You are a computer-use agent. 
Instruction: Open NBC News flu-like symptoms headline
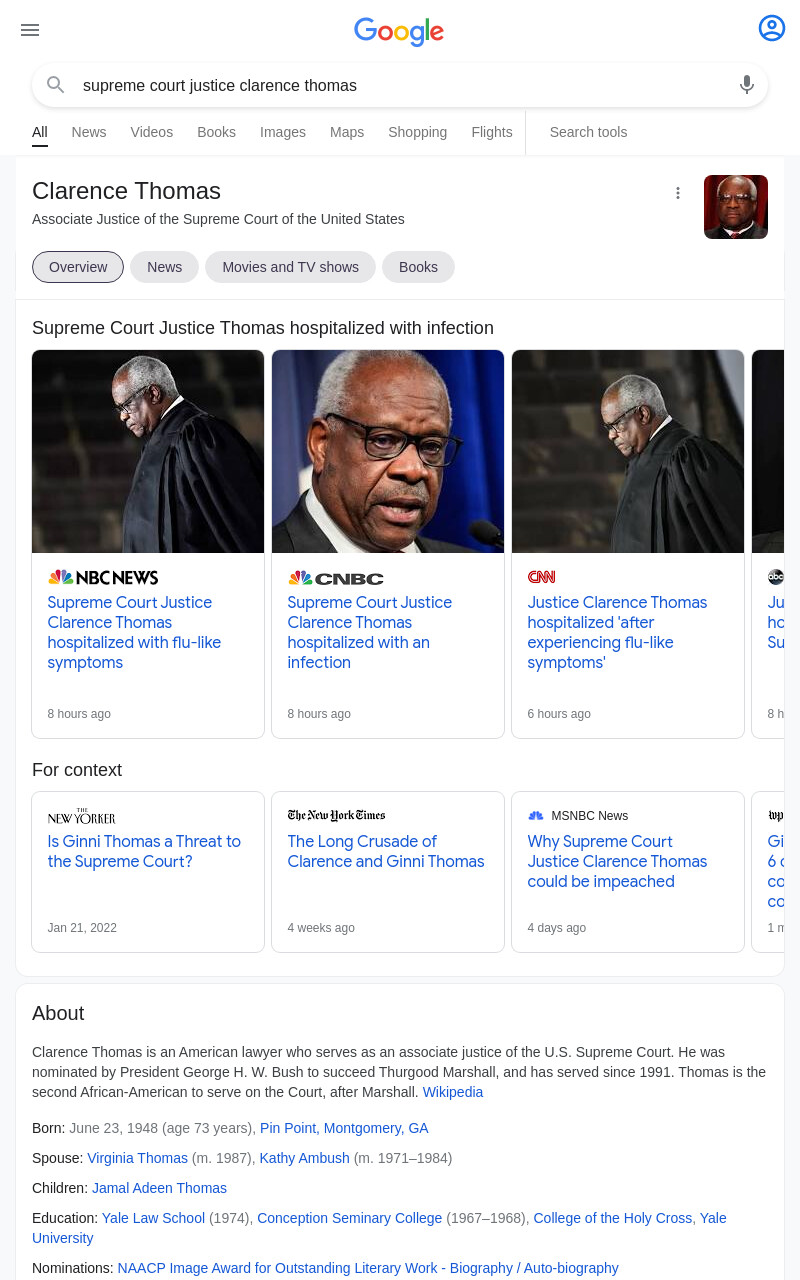click(134, 632)
